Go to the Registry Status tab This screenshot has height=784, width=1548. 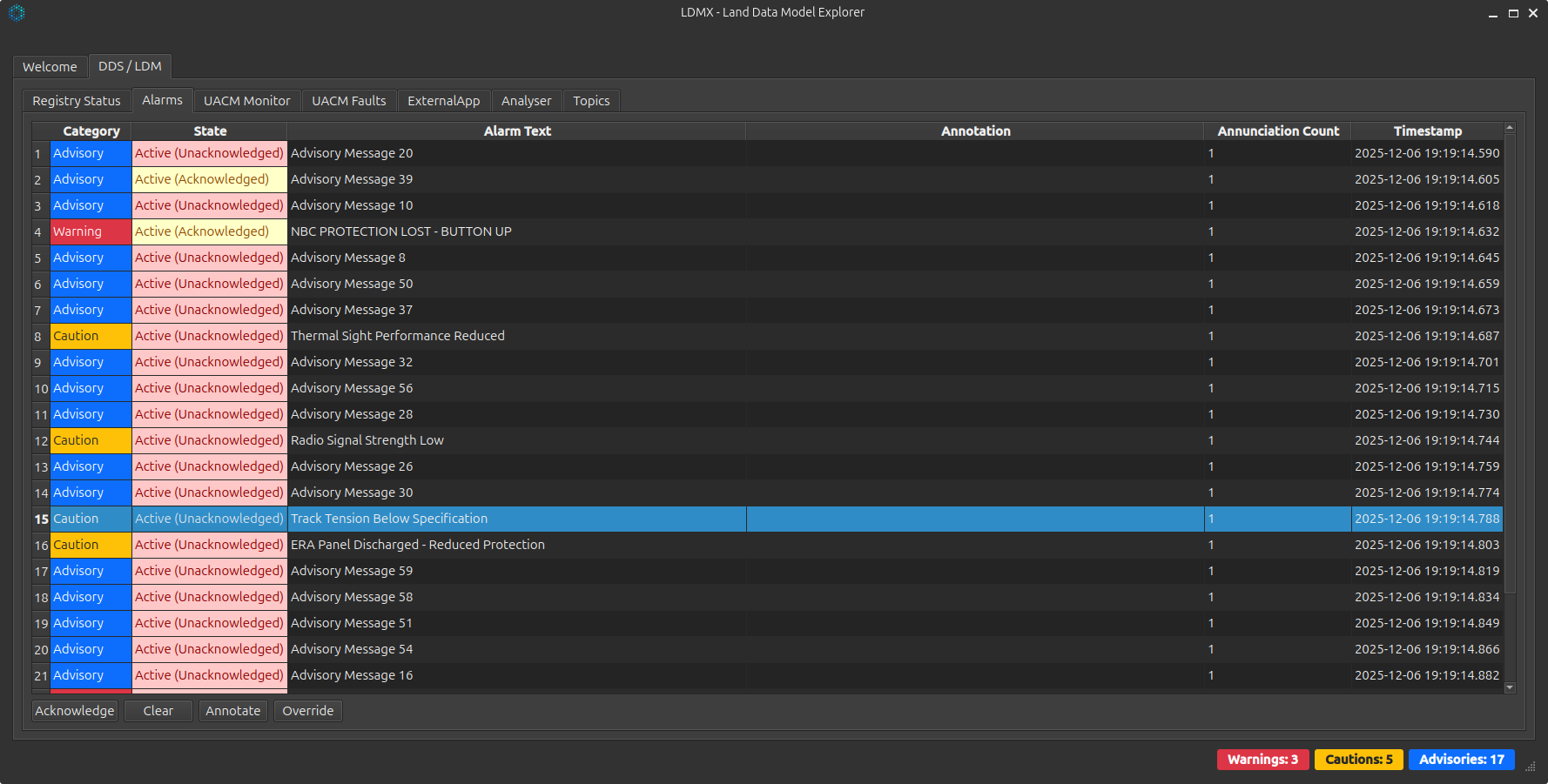point(77,101)
